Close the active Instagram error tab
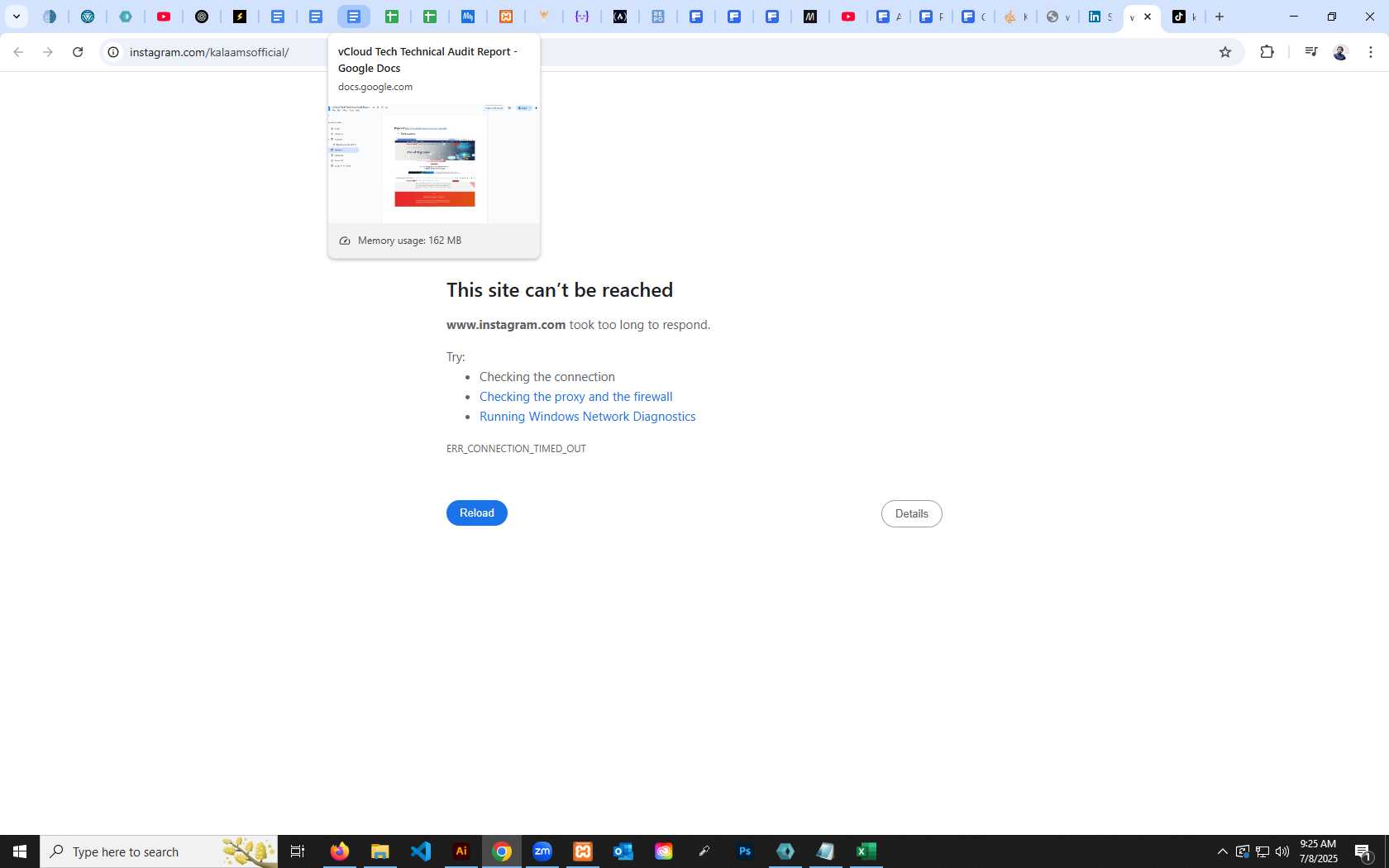This screenshot has width=1389, height=868. (1148, 17)
